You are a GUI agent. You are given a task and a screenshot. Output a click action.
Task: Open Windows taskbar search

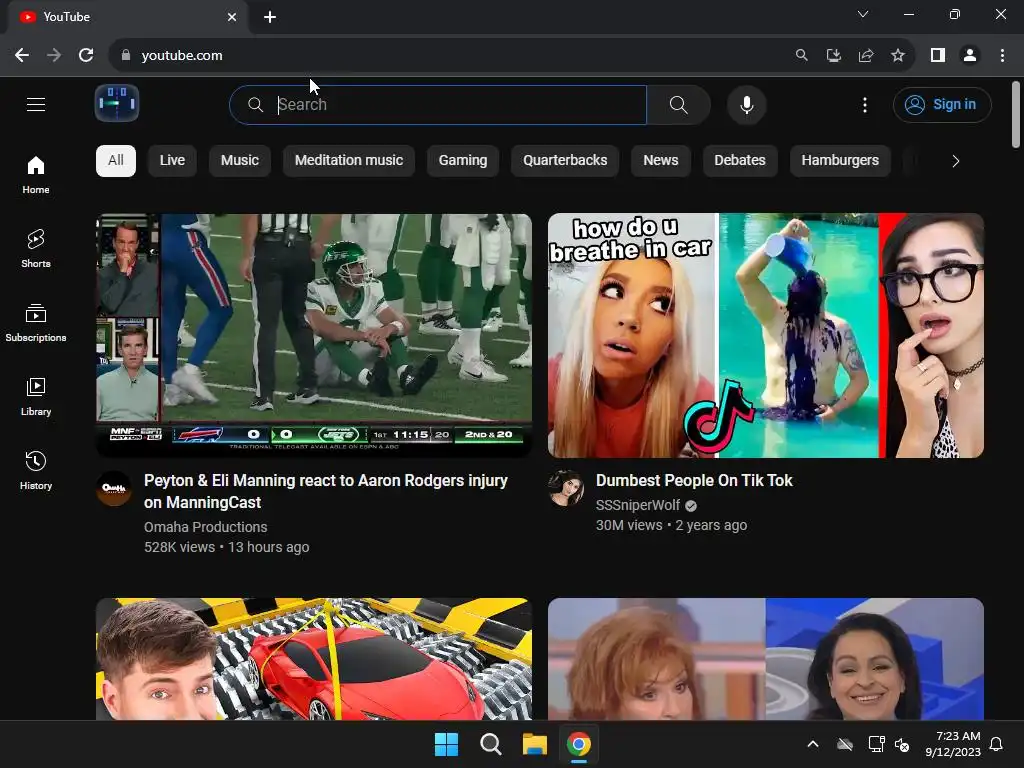[x=490, y=744]
